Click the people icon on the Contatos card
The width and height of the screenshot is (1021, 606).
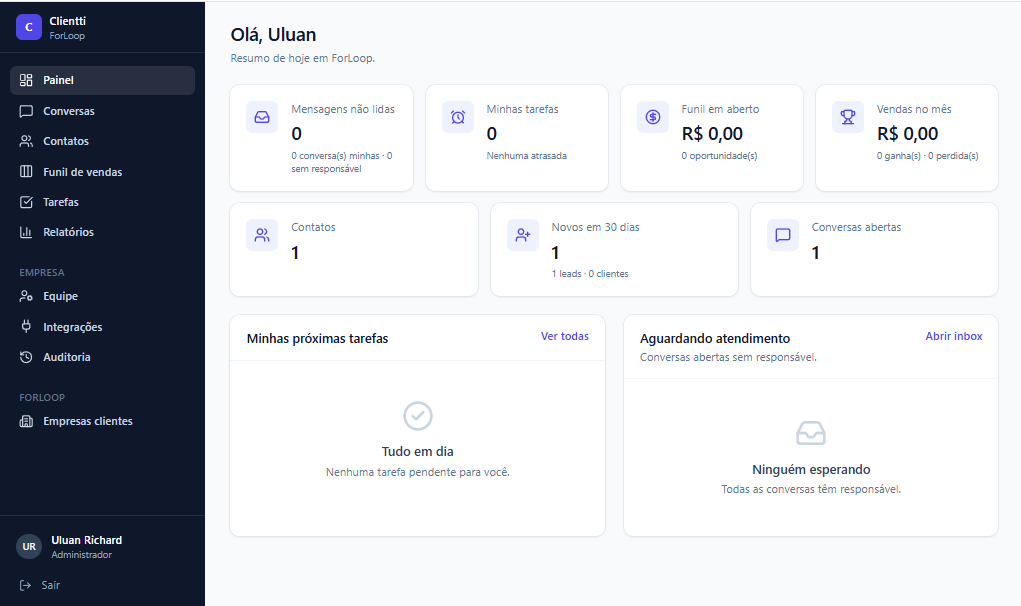262,235
